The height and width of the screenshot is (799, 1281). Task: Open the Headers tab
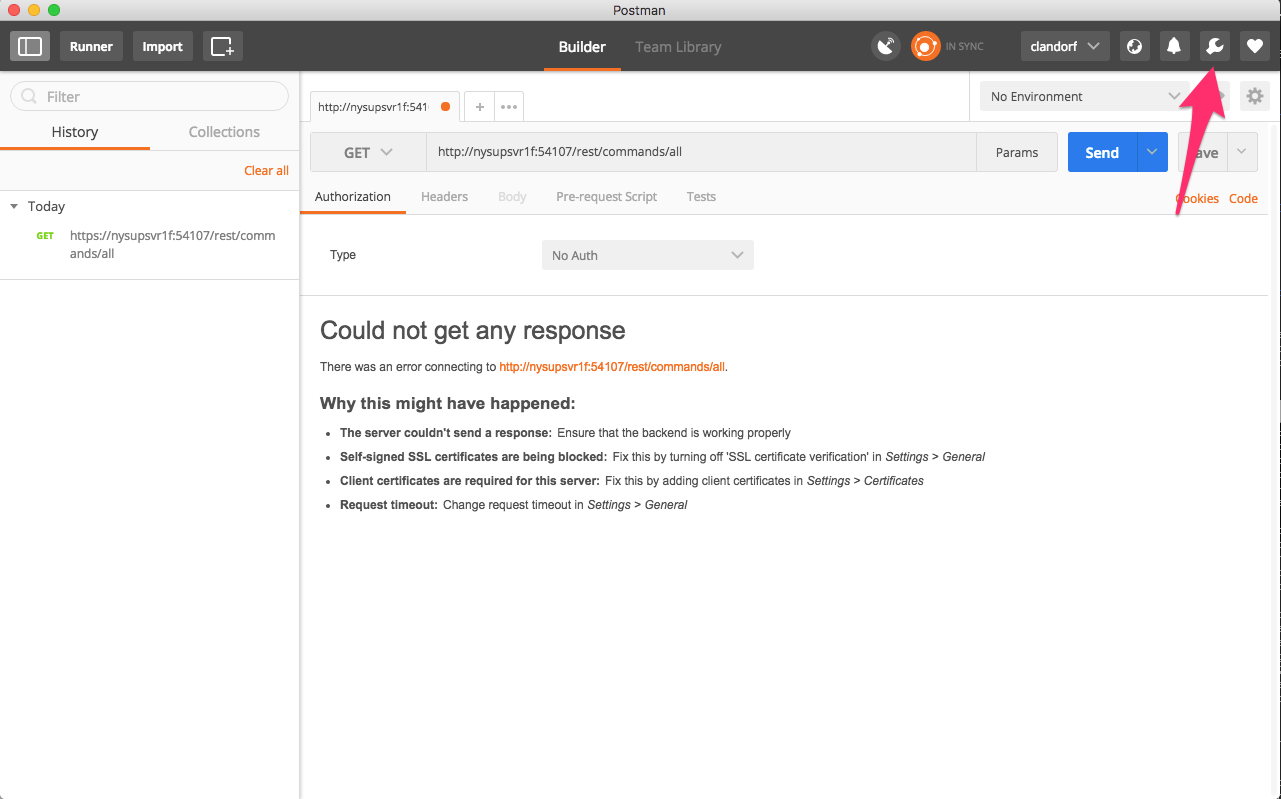click(444, 197)
